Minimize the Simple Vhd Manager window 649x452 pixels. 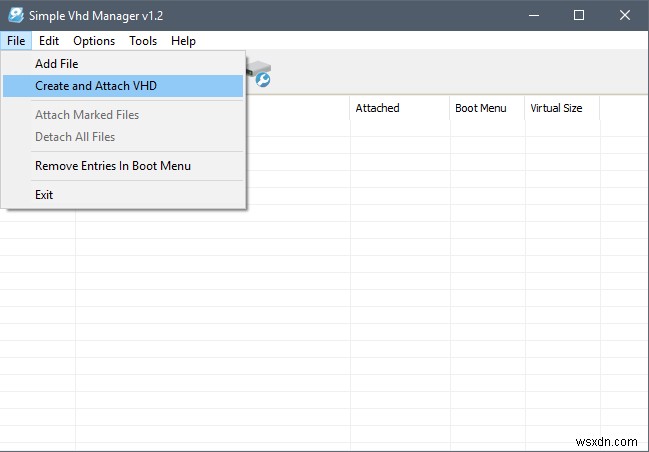[x=534, y=15]
